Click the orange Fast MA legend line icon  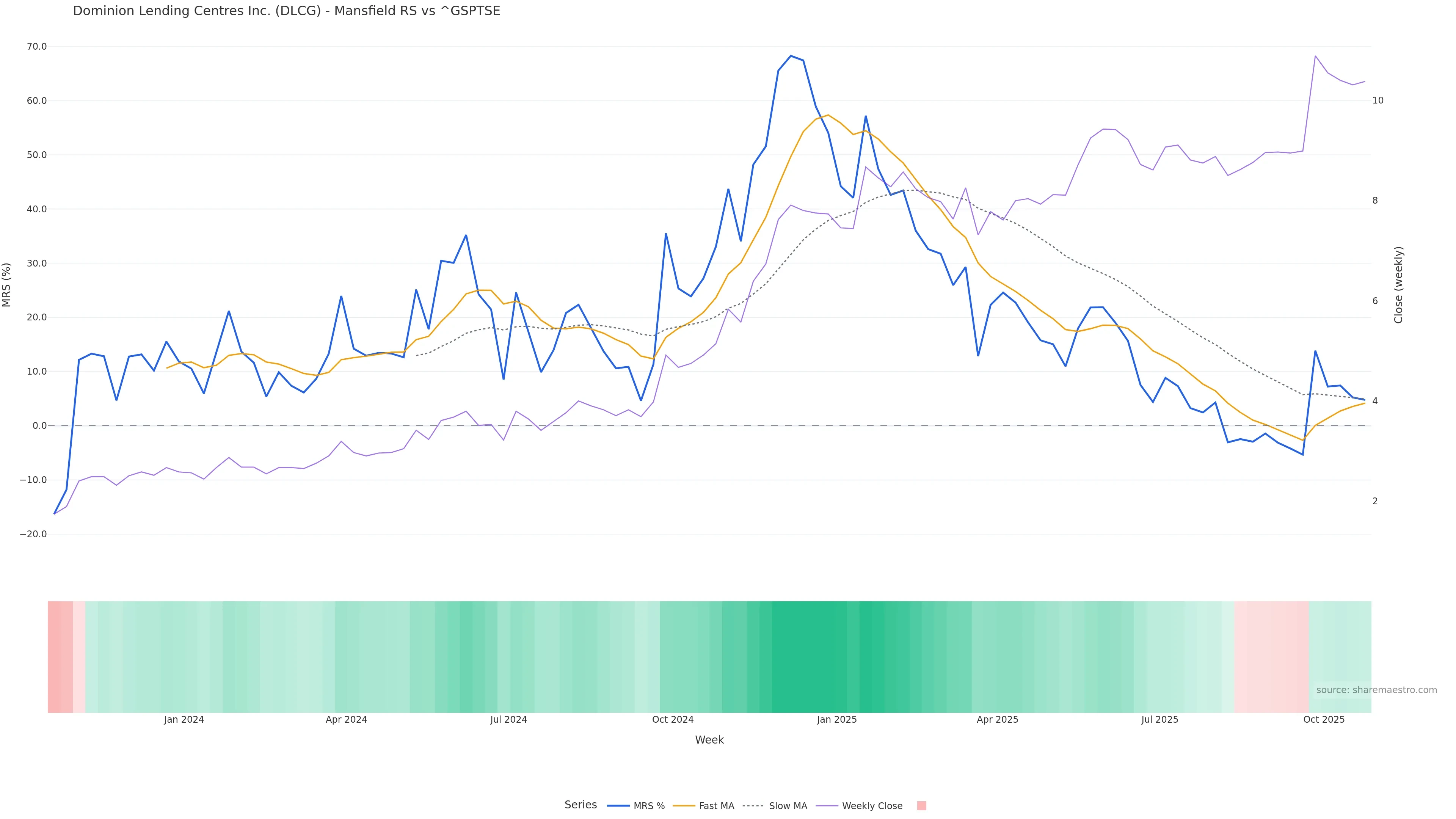pyautogui.click(x=684, y=806)
